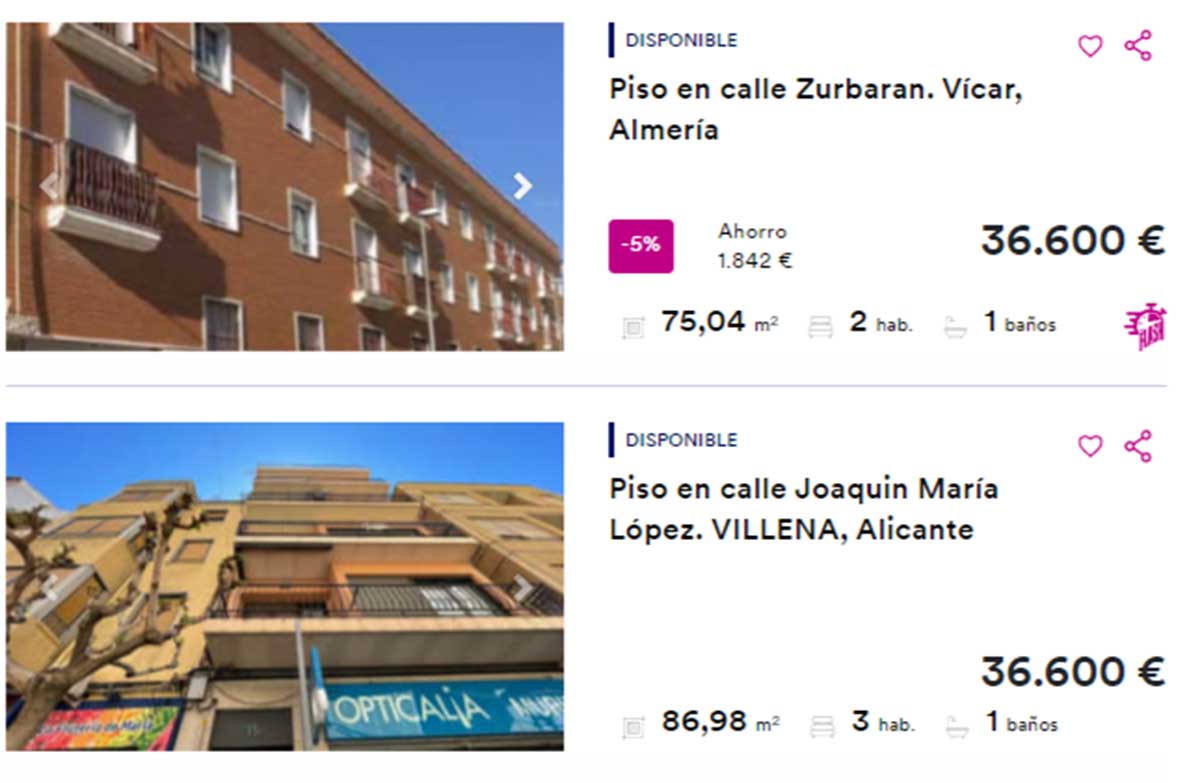Share the calle Zurbaran listing

[x=1138, y=46]
